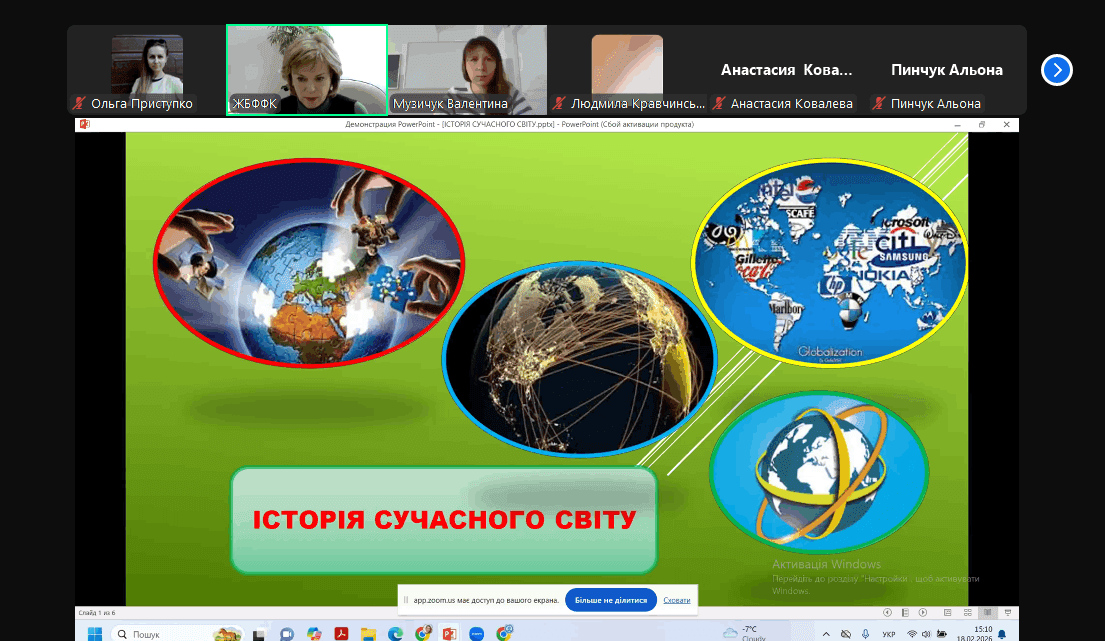The image size is (1105, 641).
Task: Open Zoom app from taskbar
Action: tap(476, 635)
